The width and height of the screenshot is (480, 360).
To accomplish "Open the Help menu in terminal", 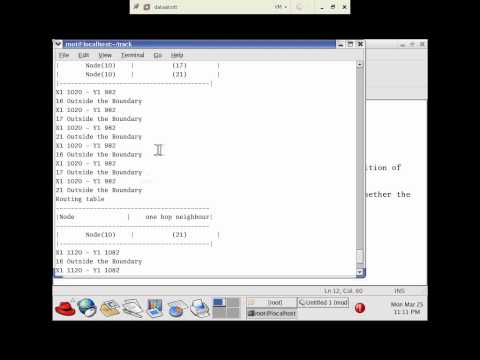I will coord(177,55).
